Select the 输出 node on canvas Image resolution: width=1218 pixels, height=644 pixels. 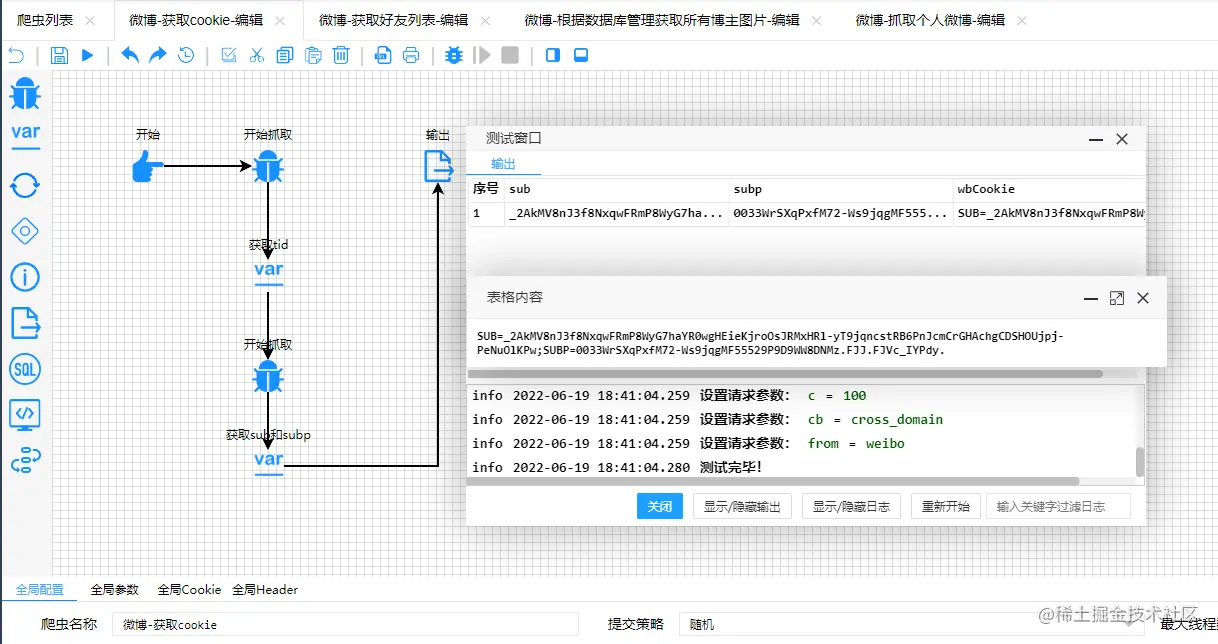[x=438, y=166]
